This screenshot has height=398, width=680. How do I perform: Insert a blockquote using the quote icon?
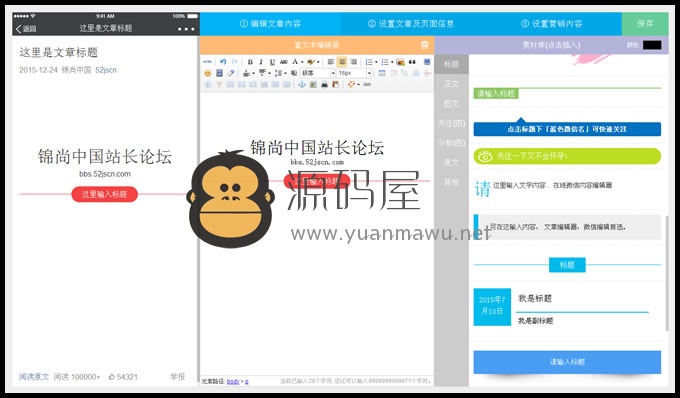[x=412, y=62]
